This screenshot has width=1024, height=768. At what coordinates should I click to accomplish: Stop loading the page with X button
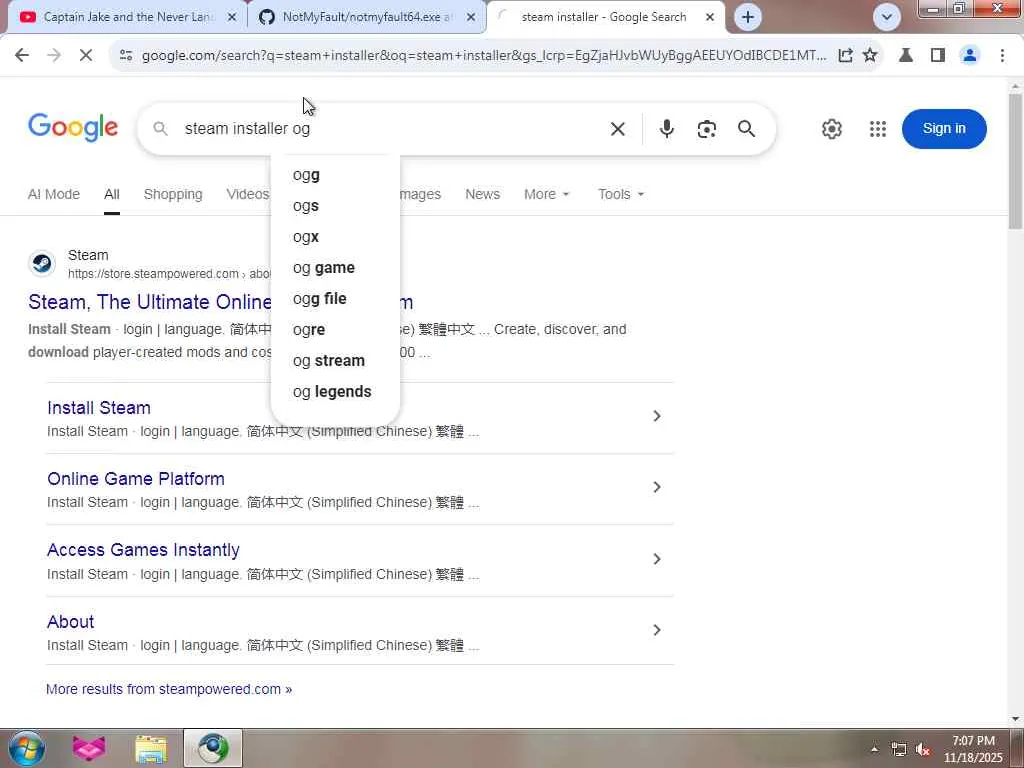click(86, 56)
